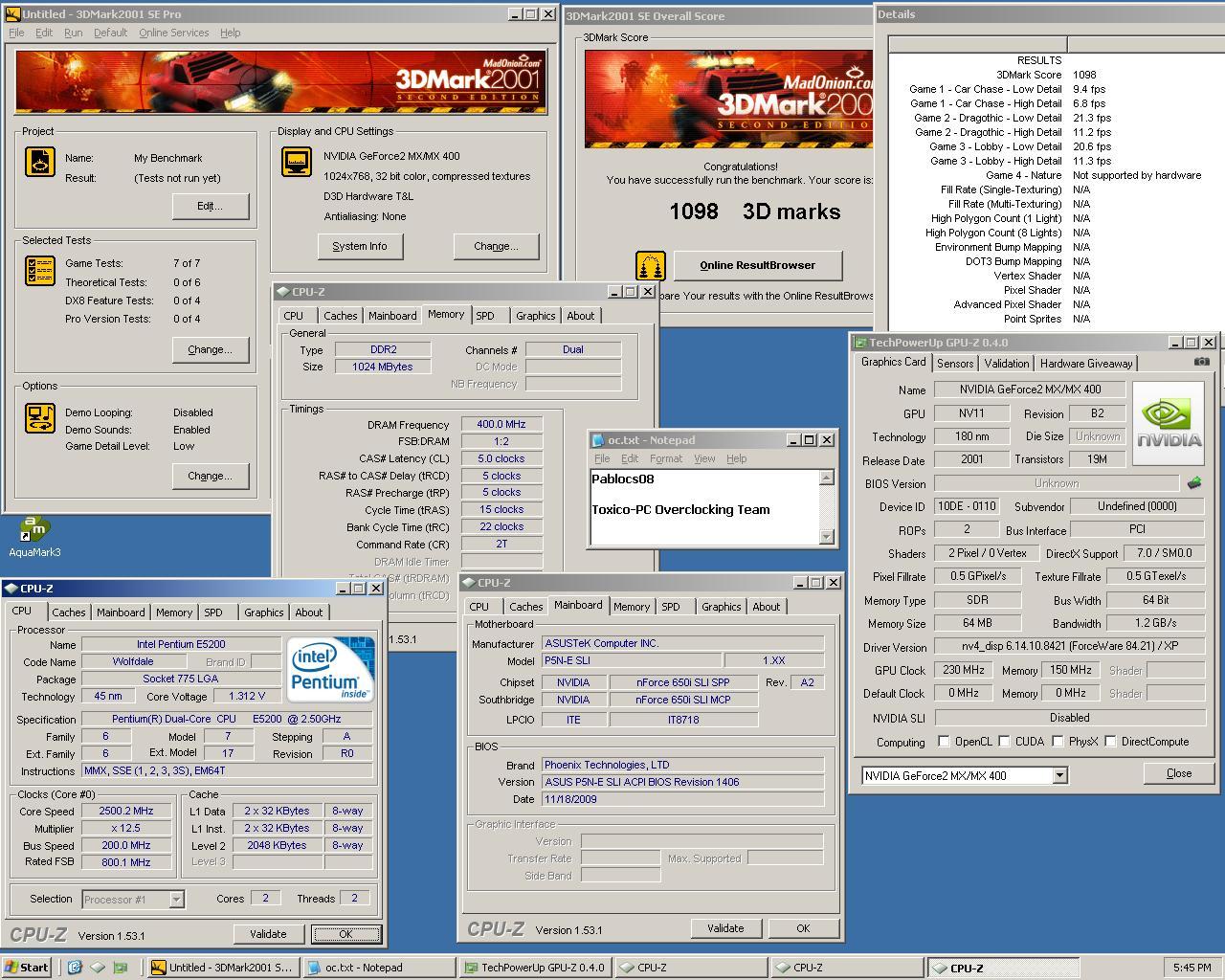Click the Close button in GPU-Z

tap(1179, 773)
